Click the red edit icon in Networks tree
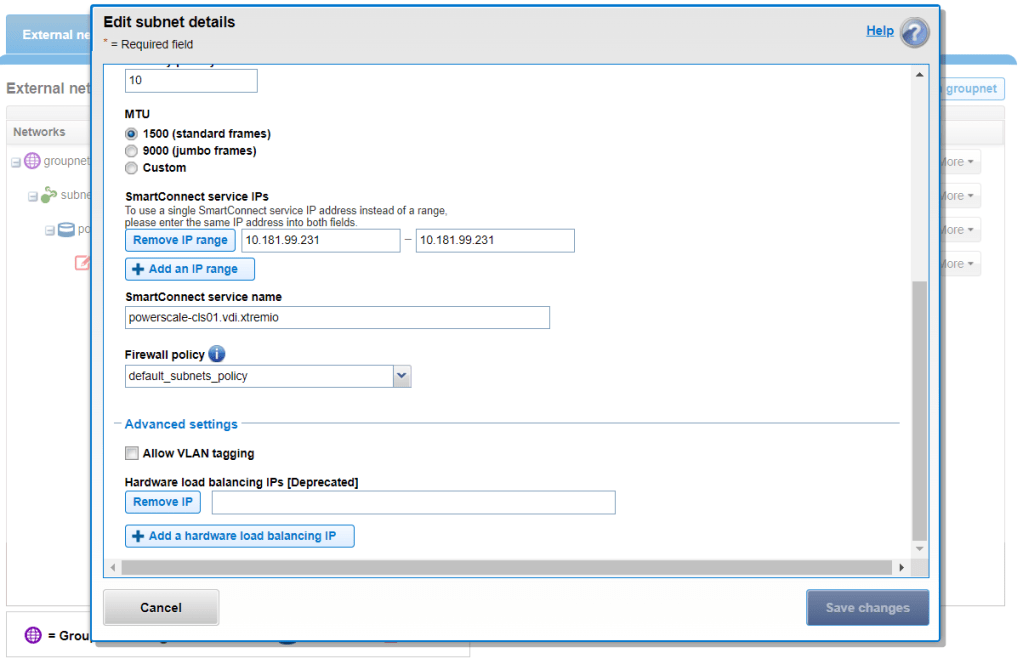 point(83,263)
